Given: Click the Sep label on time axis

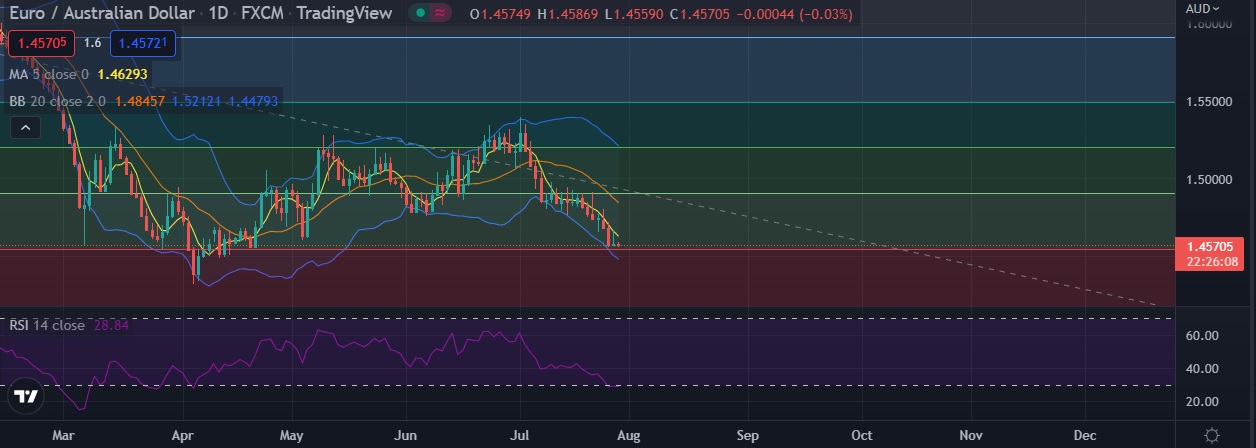Looking at the screenshot, I should 748,436.
